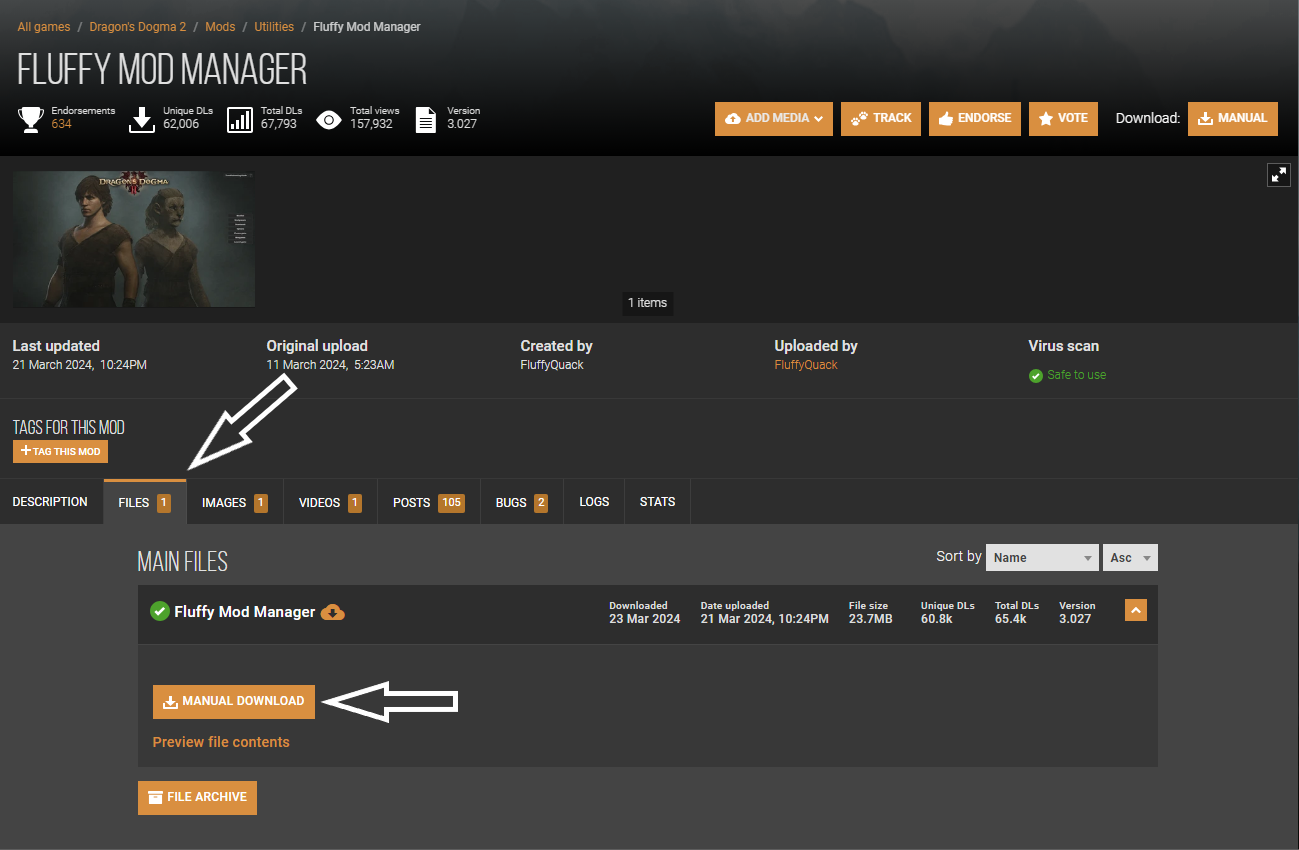
Task: Open the Posts tab
Action: point(429,502)
